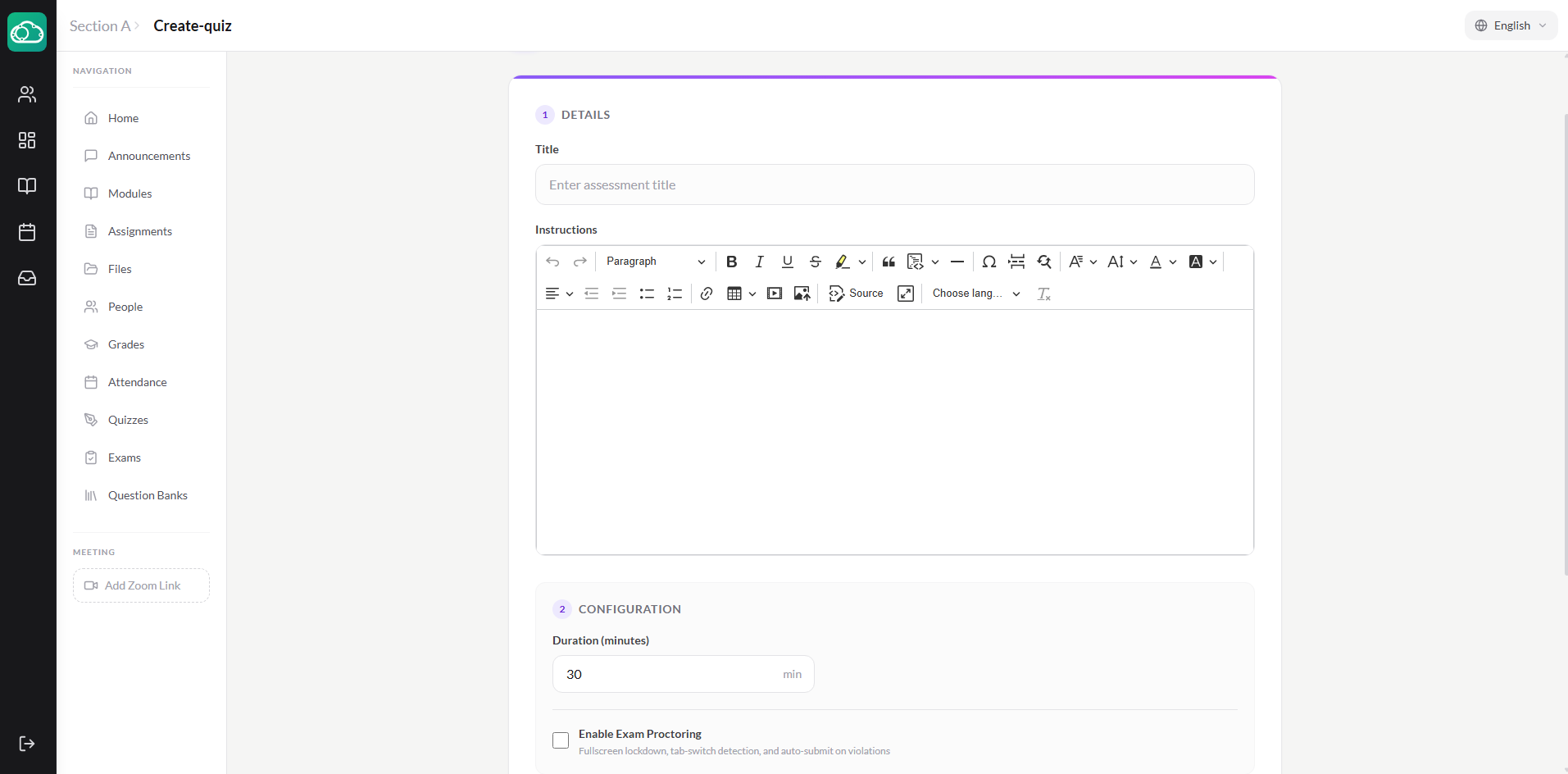The width and height of the screenshot is (1568, 774).
Task: Open Attendance page
Action: [x=141, y=382]
